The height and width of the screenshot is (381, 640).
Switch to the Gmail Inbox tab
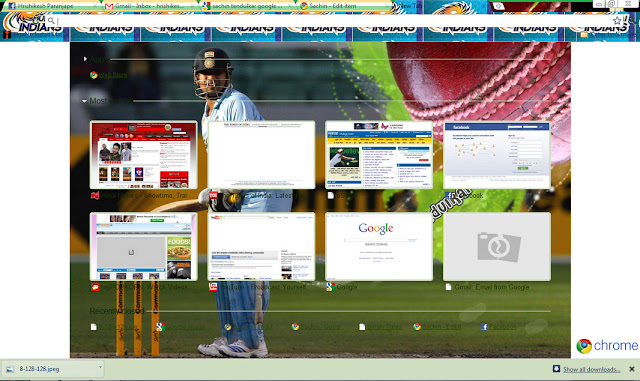148,6
